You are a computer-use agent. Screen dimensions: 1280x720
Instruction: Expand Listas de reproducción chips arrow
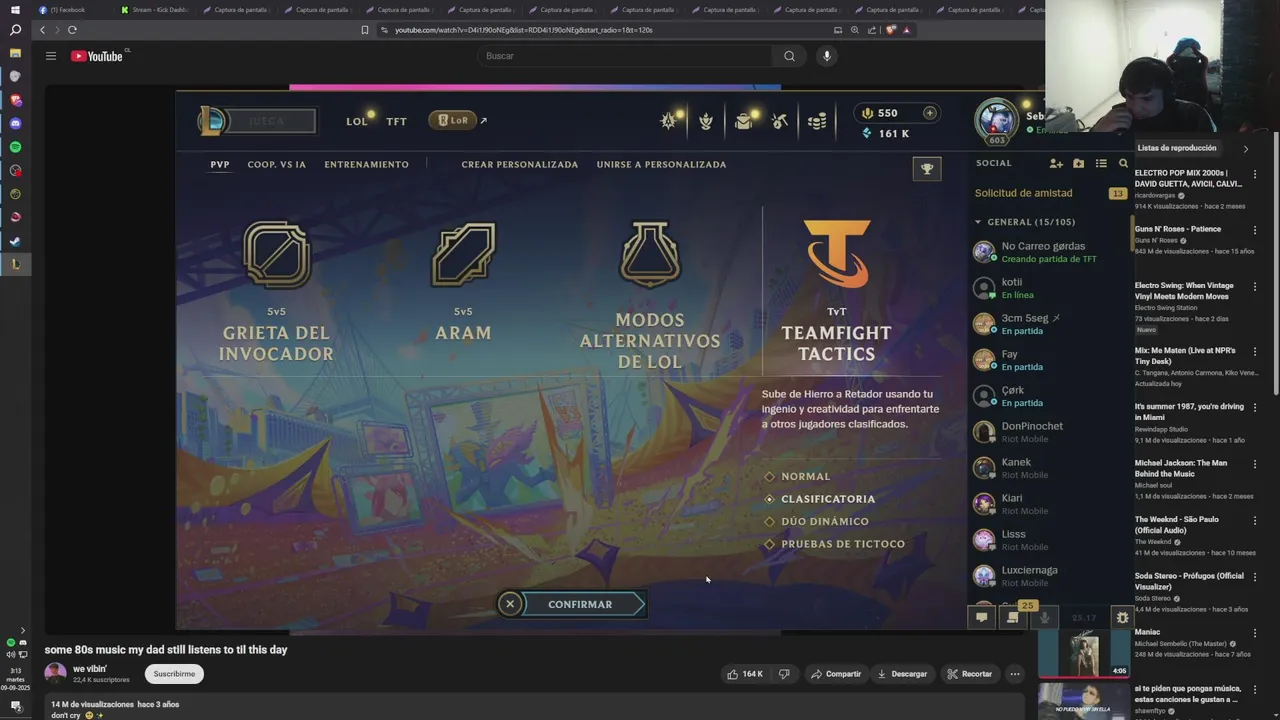click(x=1245, y=149)
